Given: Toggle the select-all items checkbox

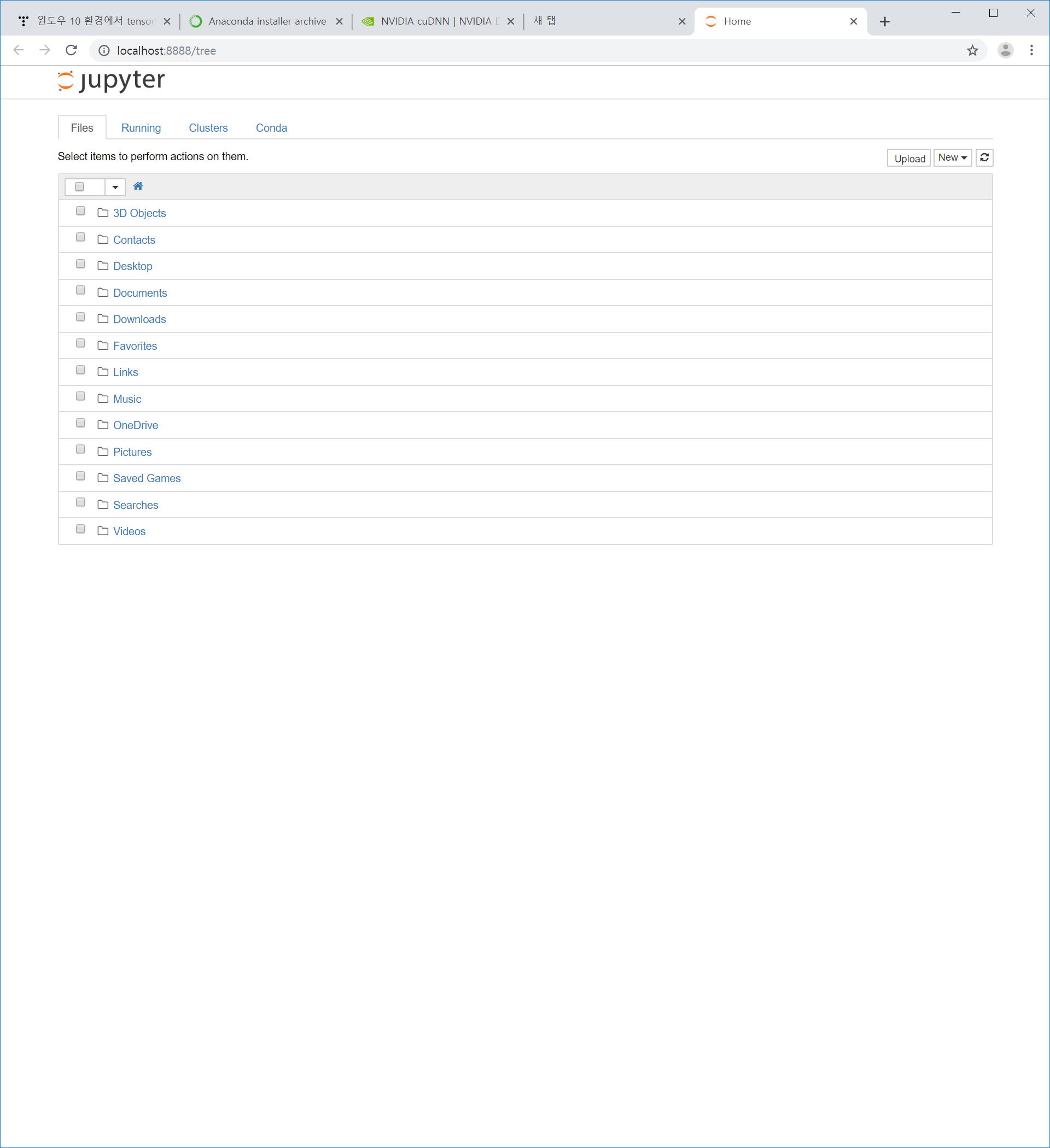Looking at the screenshot, I should (80, 187).
